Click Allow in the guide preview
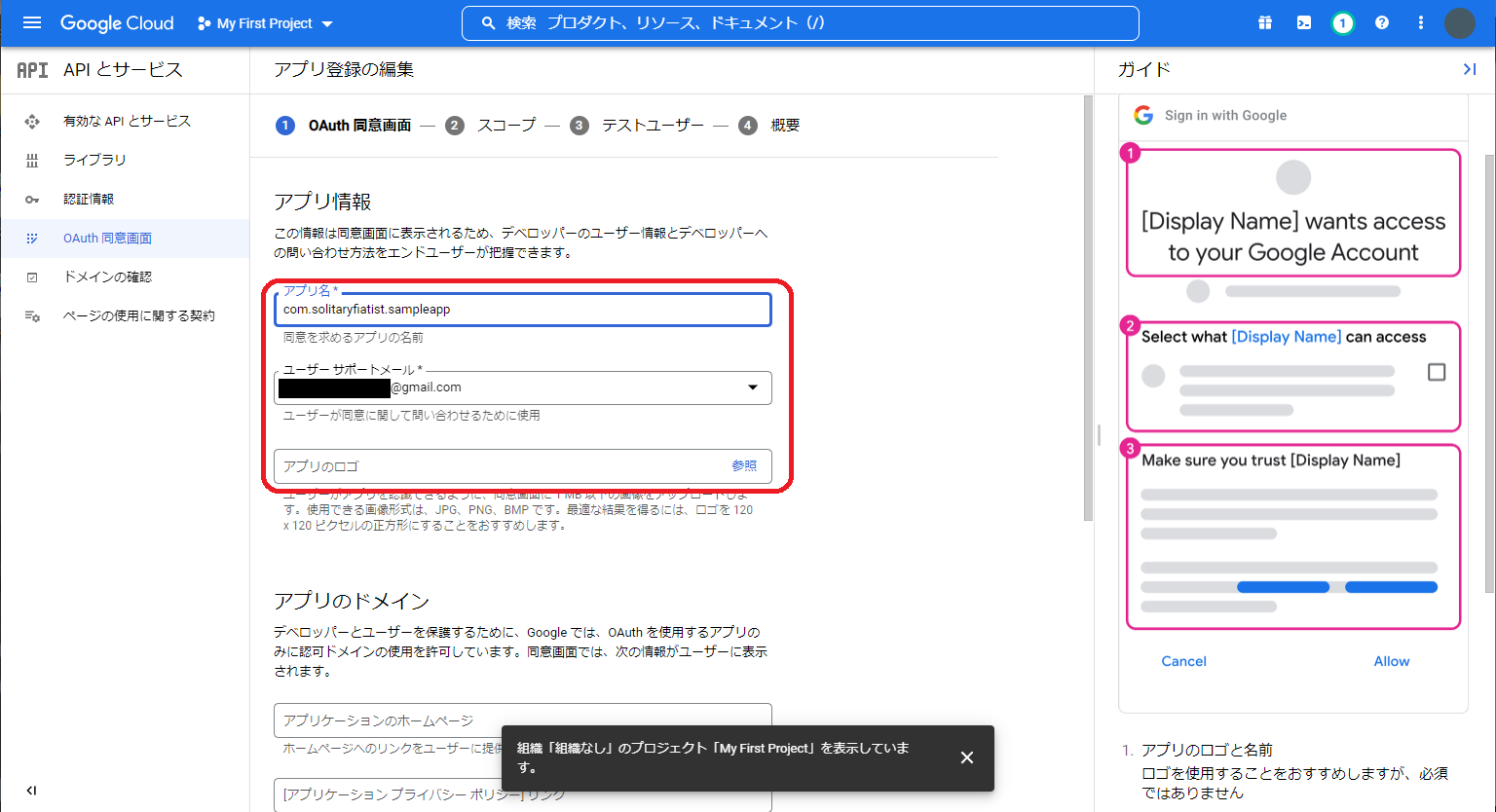1496x812 pixels. coord(1392,661)
